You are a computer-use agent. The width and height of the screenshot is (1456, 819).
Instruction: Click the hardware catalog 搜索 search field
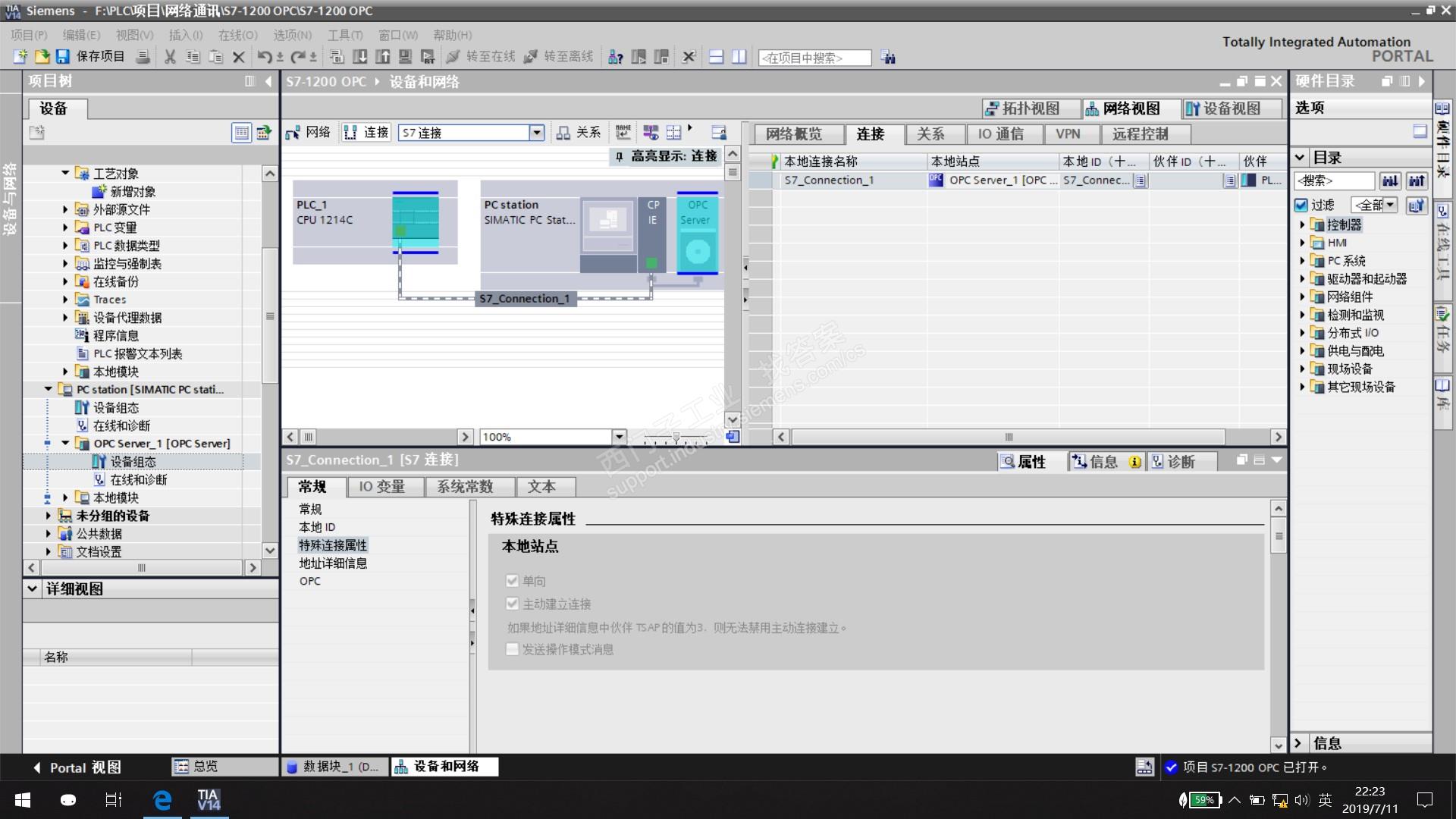(x=1334, y=180)
